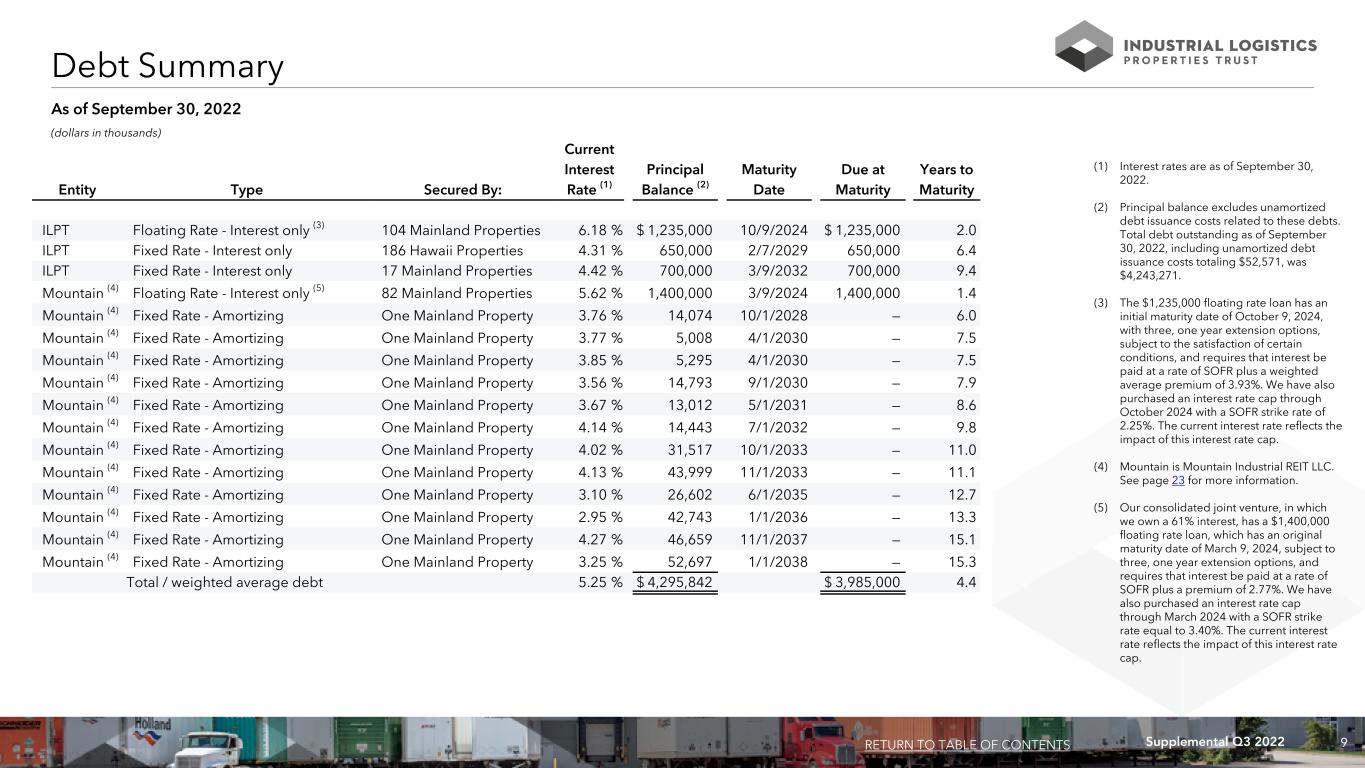The image size is (1365, 768).
Task: Select the Secured By column header
Action: 462,190
